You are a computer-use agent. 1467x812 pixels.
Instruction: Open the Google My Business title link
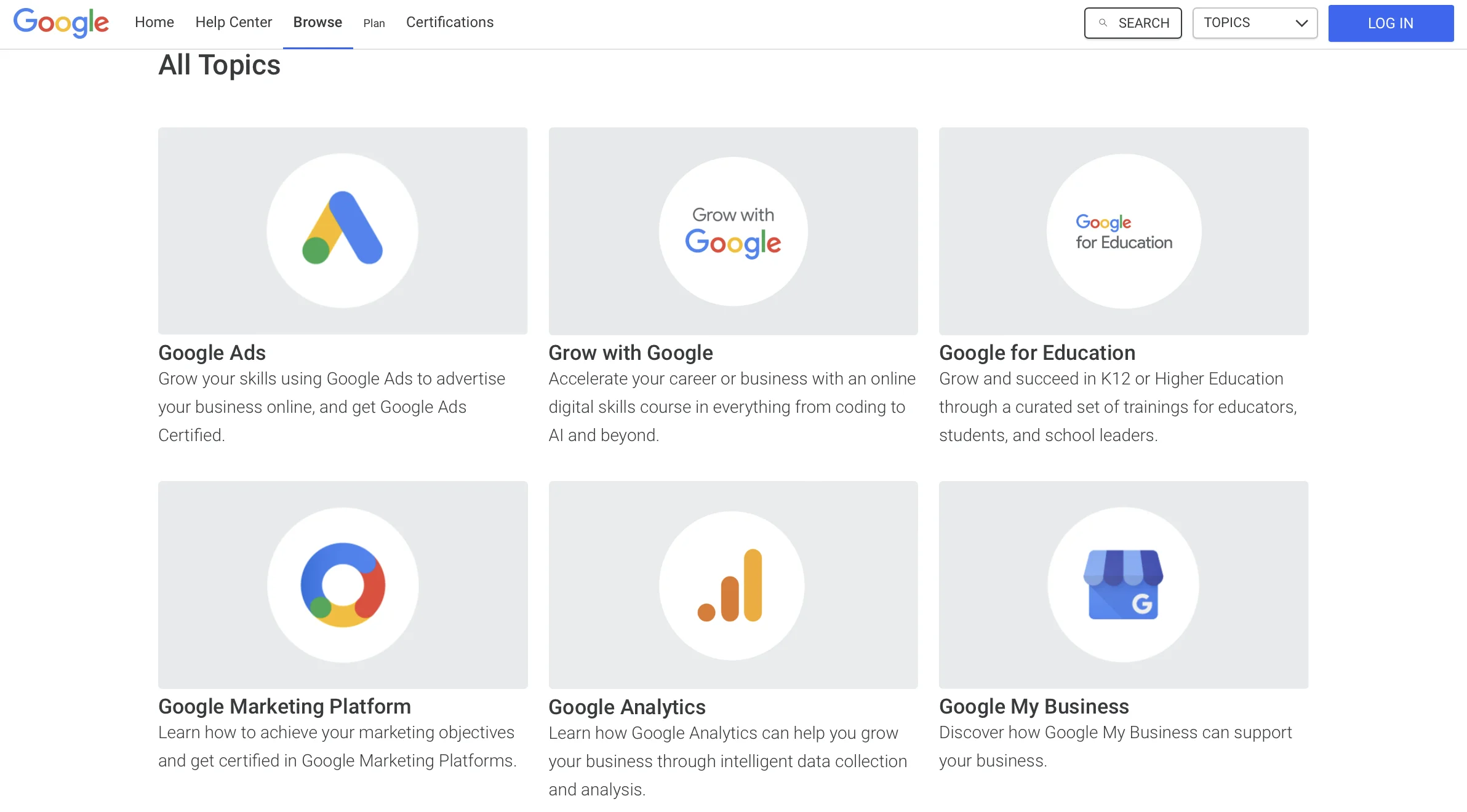coord(1034,706)
